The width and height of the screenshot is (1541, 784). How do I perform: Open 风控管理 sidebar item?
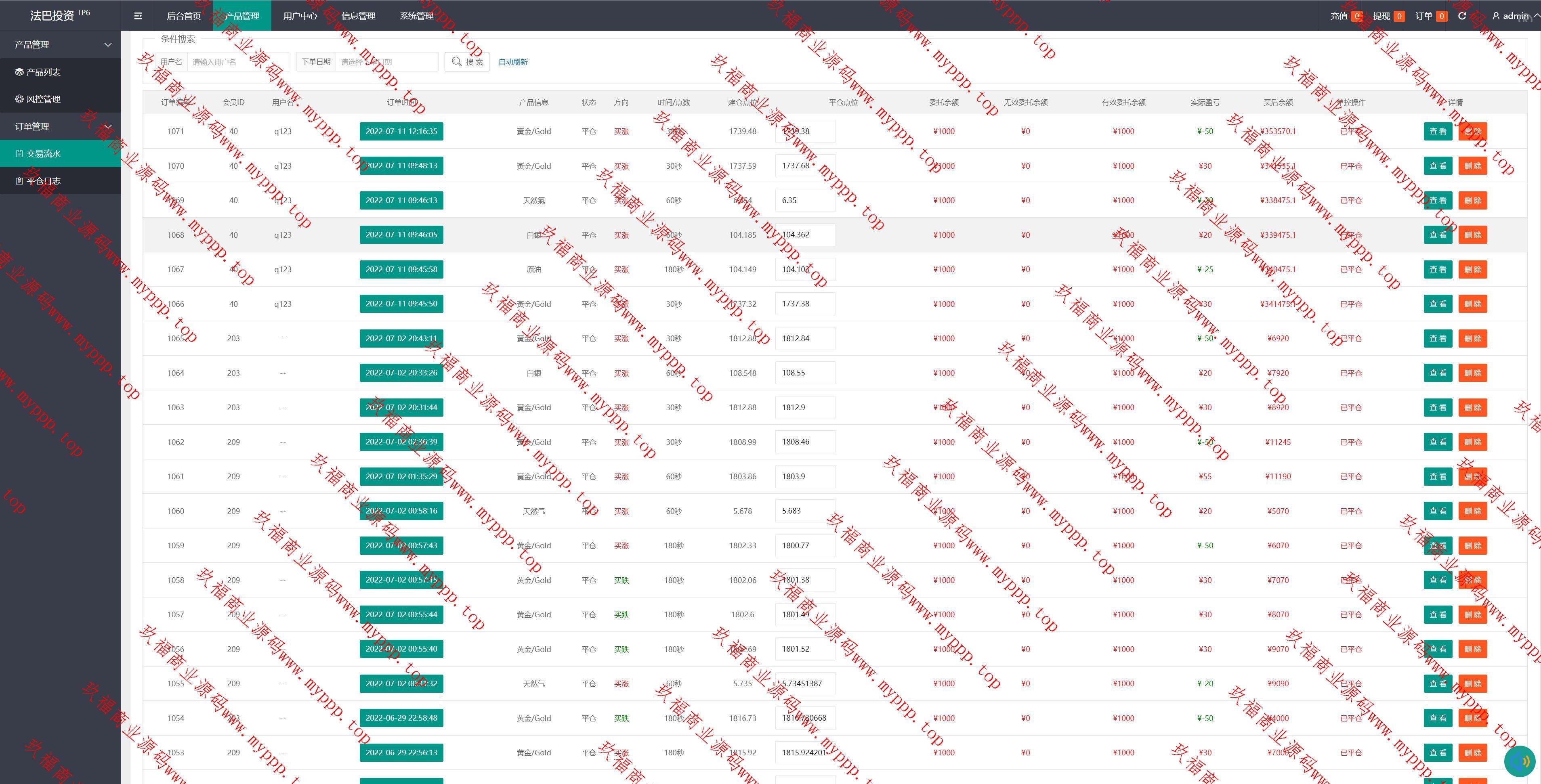pyautogui.click(x=43, y=99)
